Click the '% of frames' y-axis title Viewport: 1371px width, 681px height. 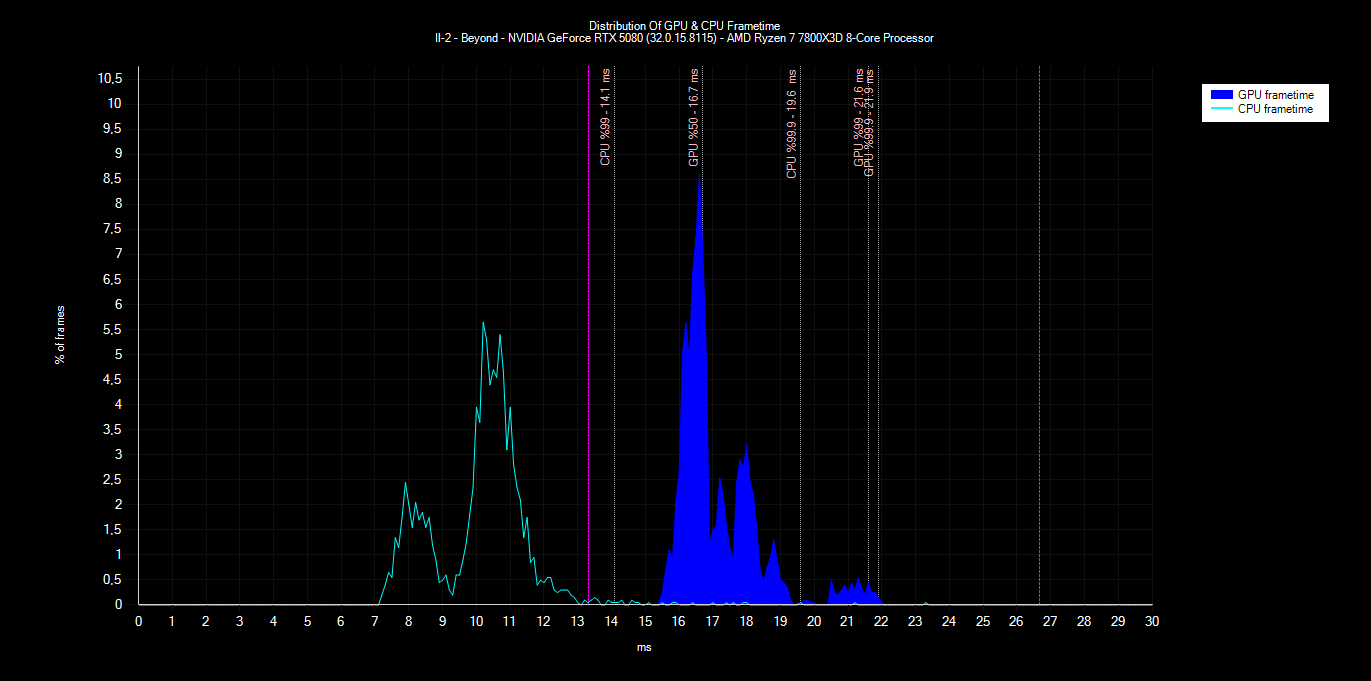tap(60, 335)
